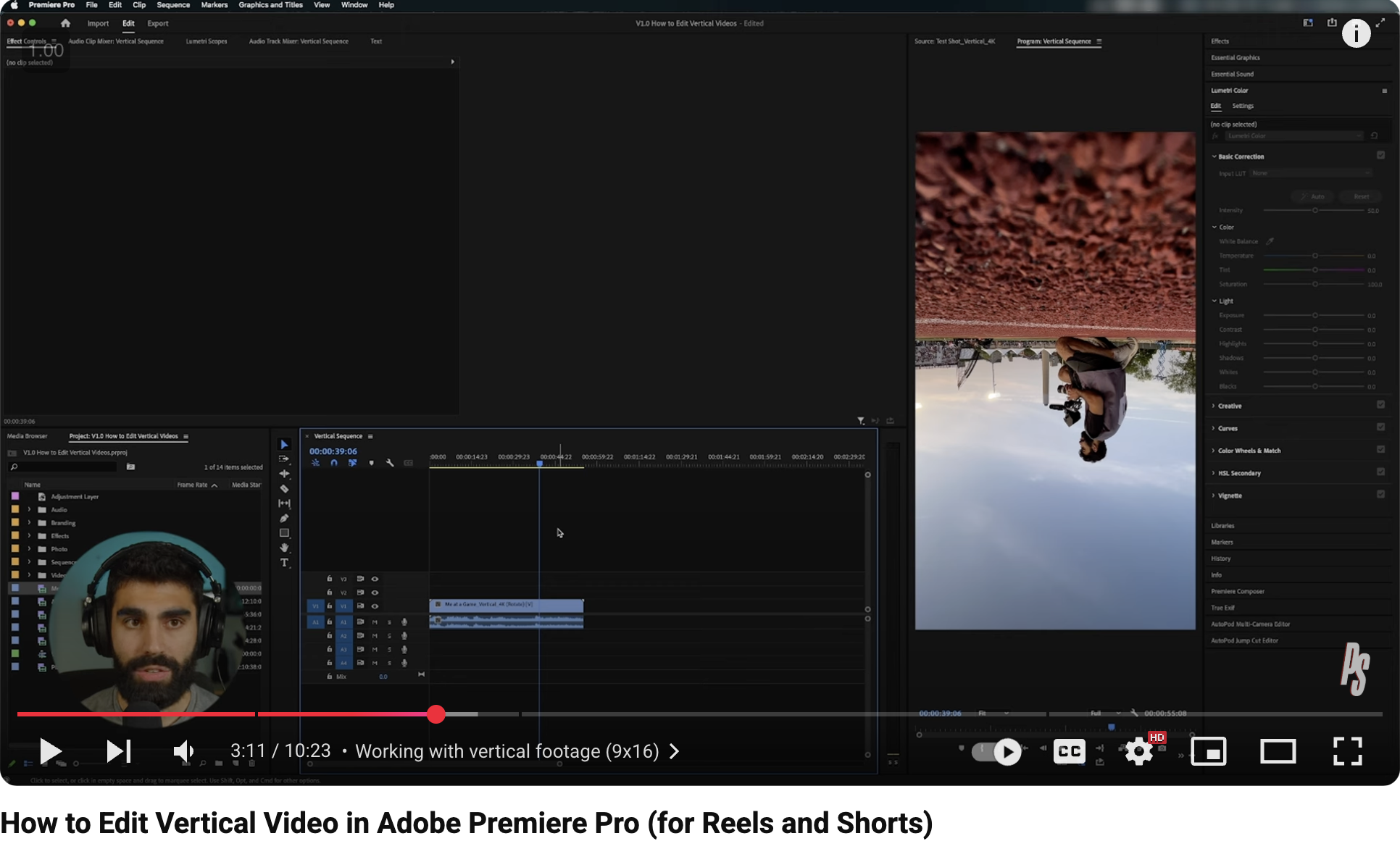Click the YouTube progress scrubber
Screen dimensions: 1400x849
436,714
